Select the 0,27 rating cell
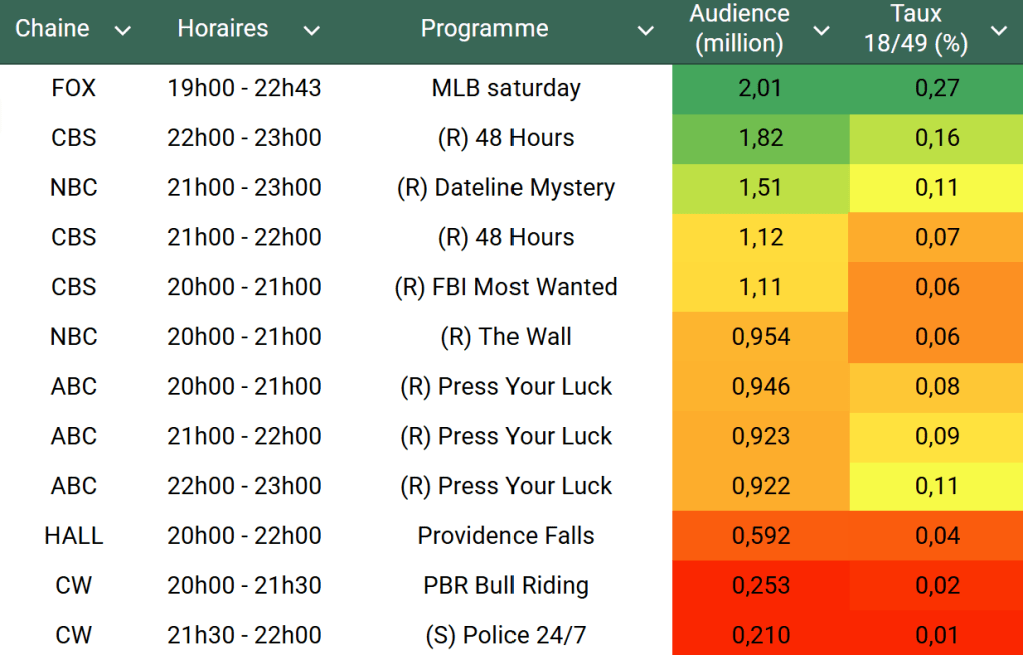 click(x=937, y=88)
